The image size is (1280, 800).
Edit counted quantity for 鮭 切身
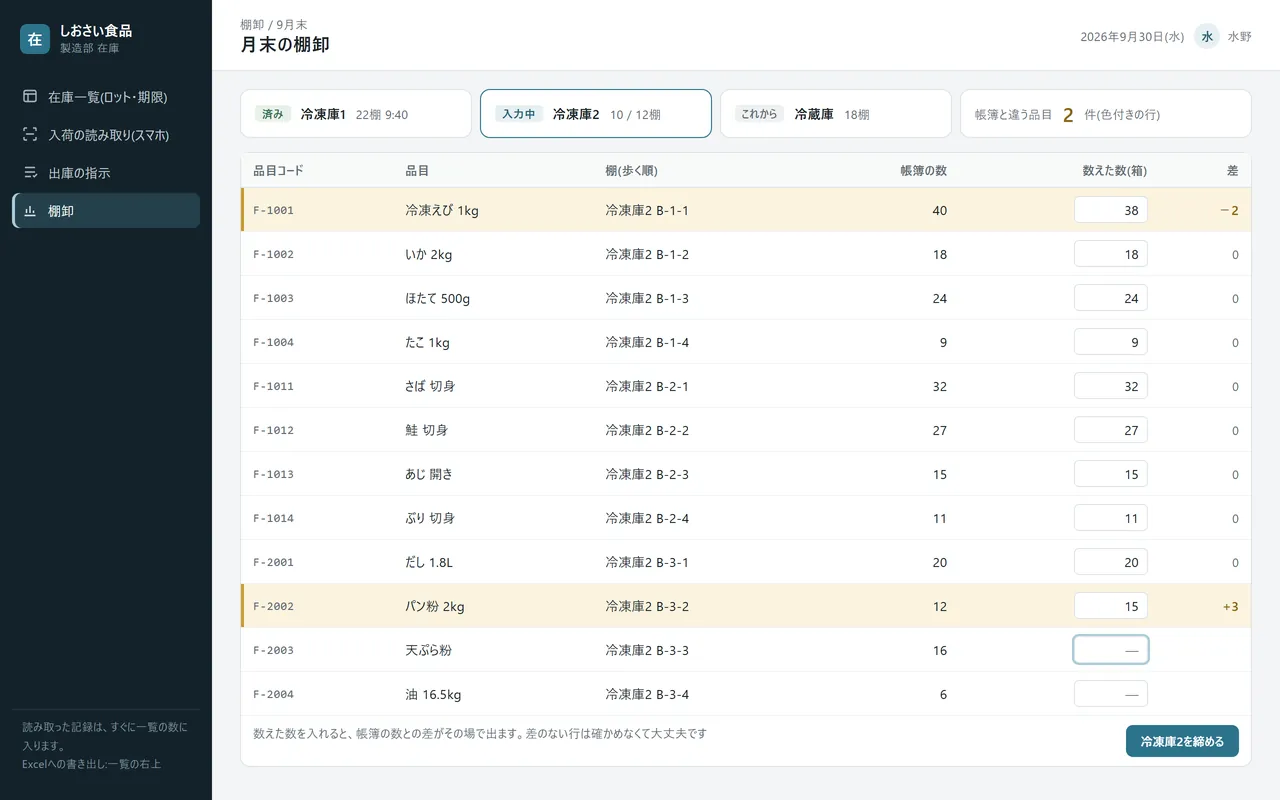point(1111,430)
